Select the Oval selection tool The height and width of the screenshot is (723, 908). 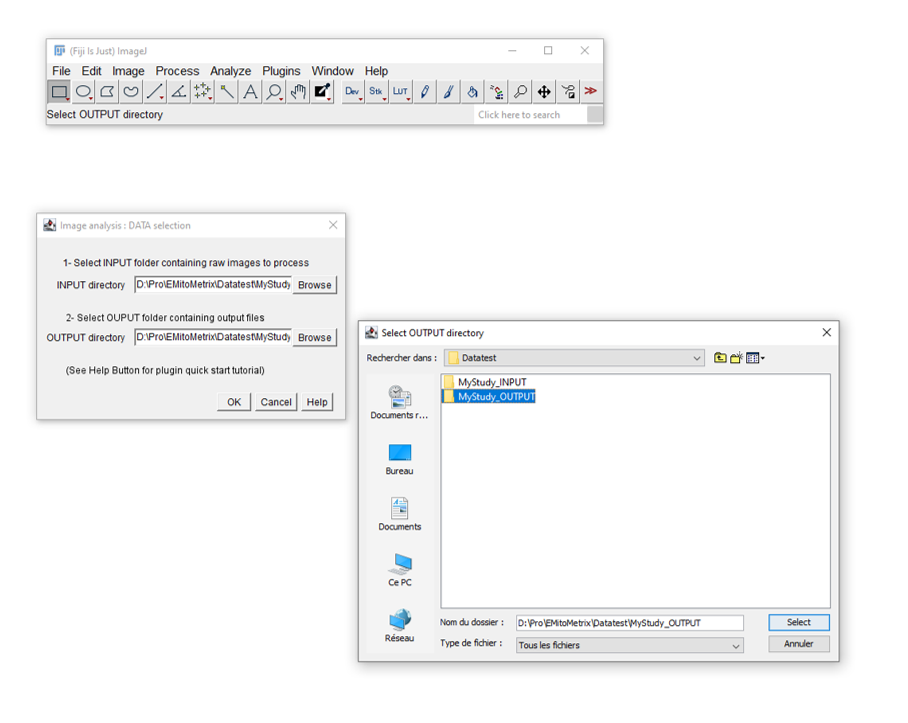point(83,92)
